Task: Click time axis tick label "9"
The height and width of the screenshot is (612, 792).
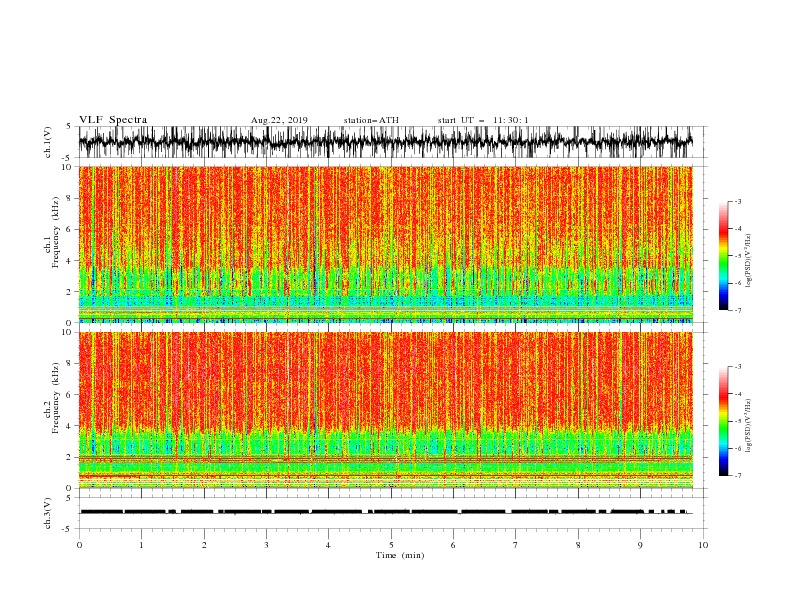Action: 640,545
